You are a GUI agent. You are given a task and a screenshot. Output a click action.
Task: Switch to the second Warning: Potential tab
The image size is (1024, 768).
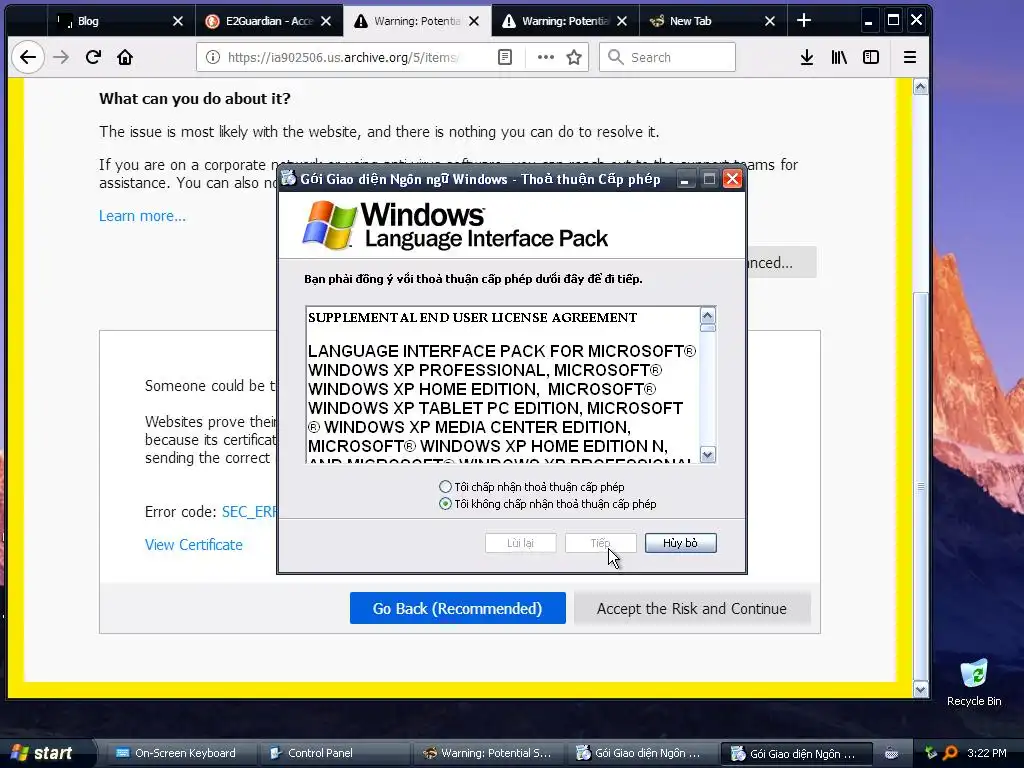point(565,21)
